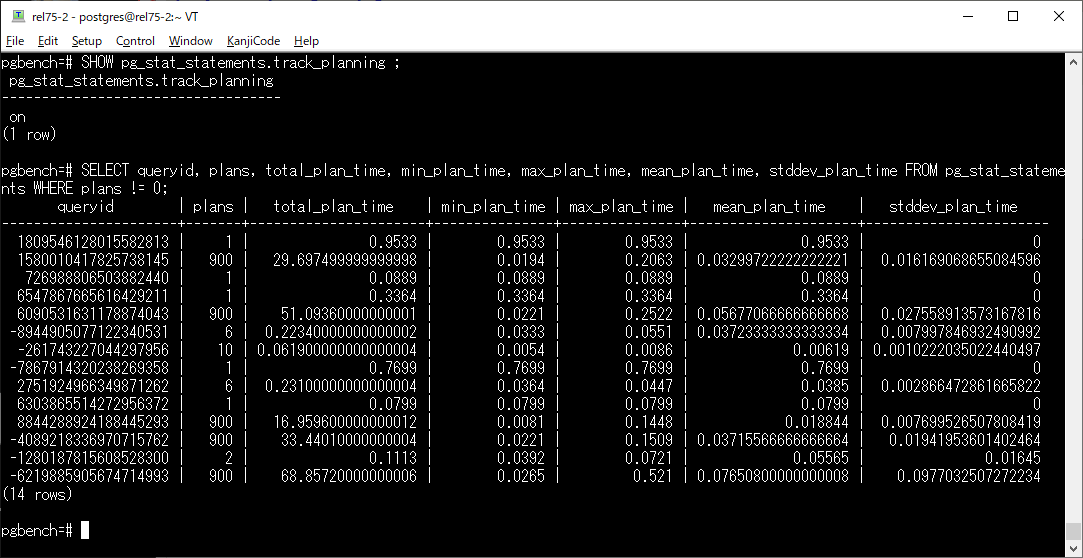
Task: Close the rel75-2 terminal window
Action: 1059,17
